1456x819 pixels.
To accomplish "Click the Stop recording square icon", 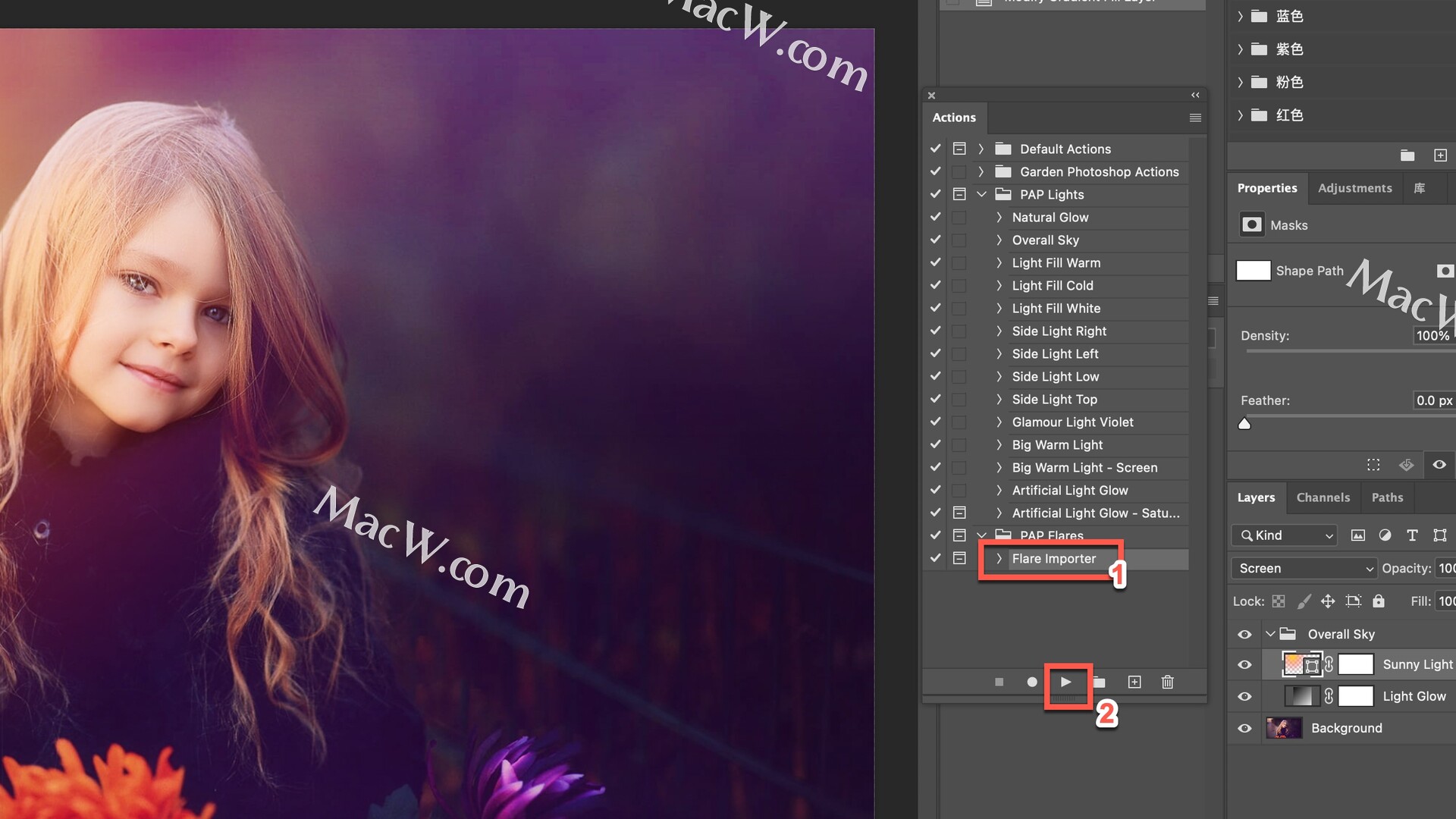I will pyautogui.click(x=999, y=682).
